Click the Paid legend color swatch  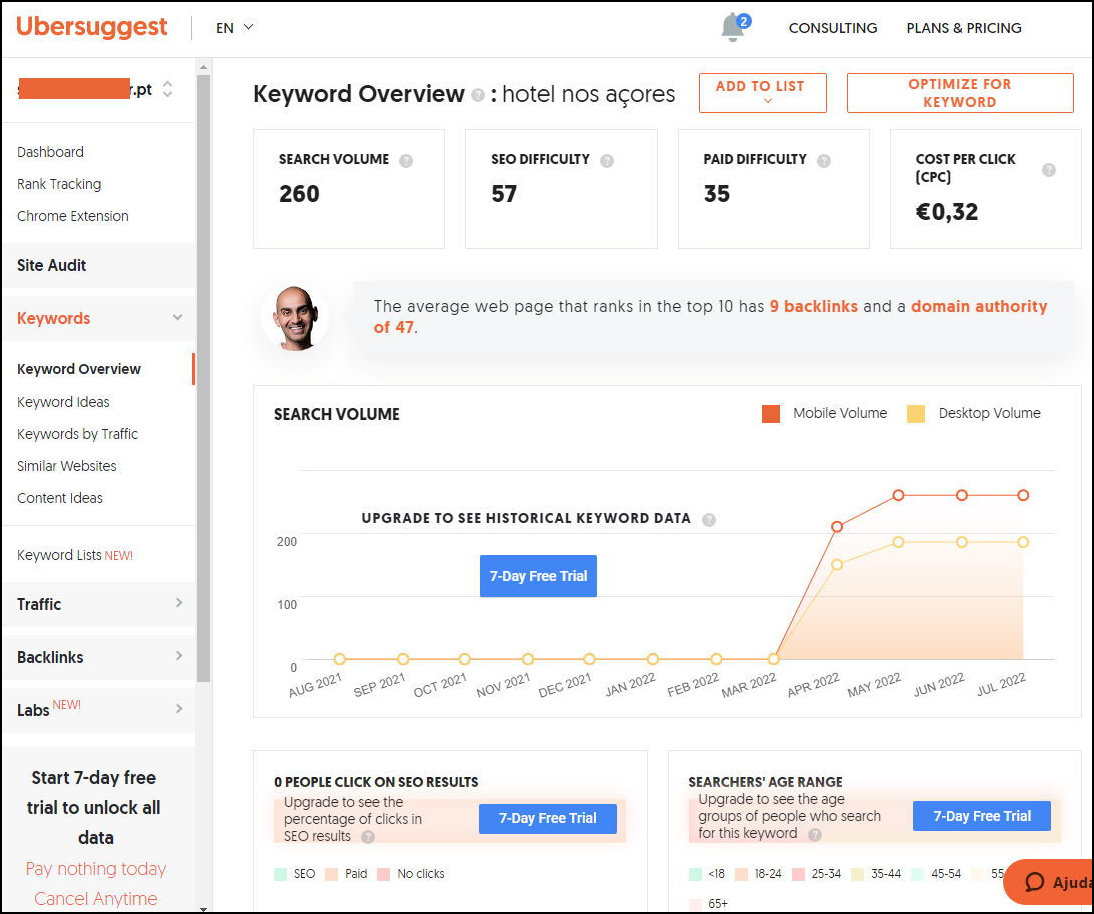(332, 874)
